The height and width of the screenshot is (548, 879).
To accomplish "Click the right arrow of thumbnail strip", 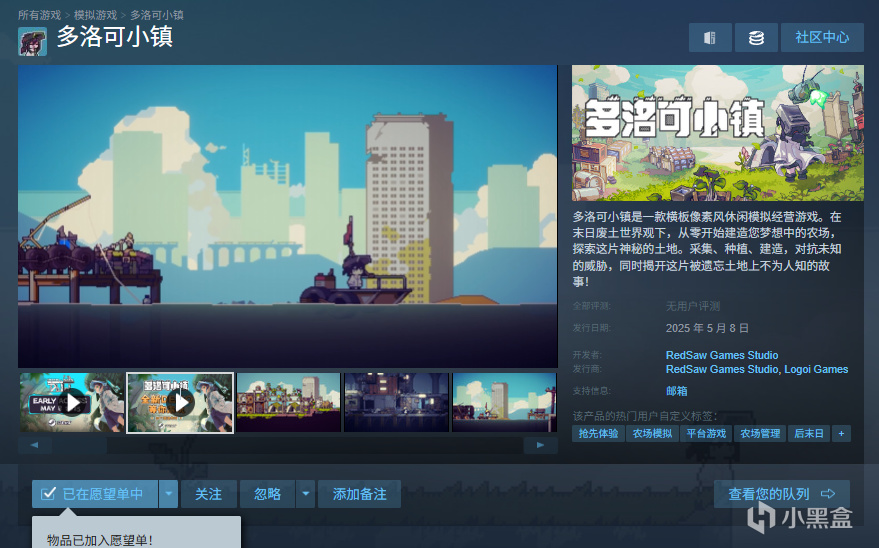I will coord(540,445).
